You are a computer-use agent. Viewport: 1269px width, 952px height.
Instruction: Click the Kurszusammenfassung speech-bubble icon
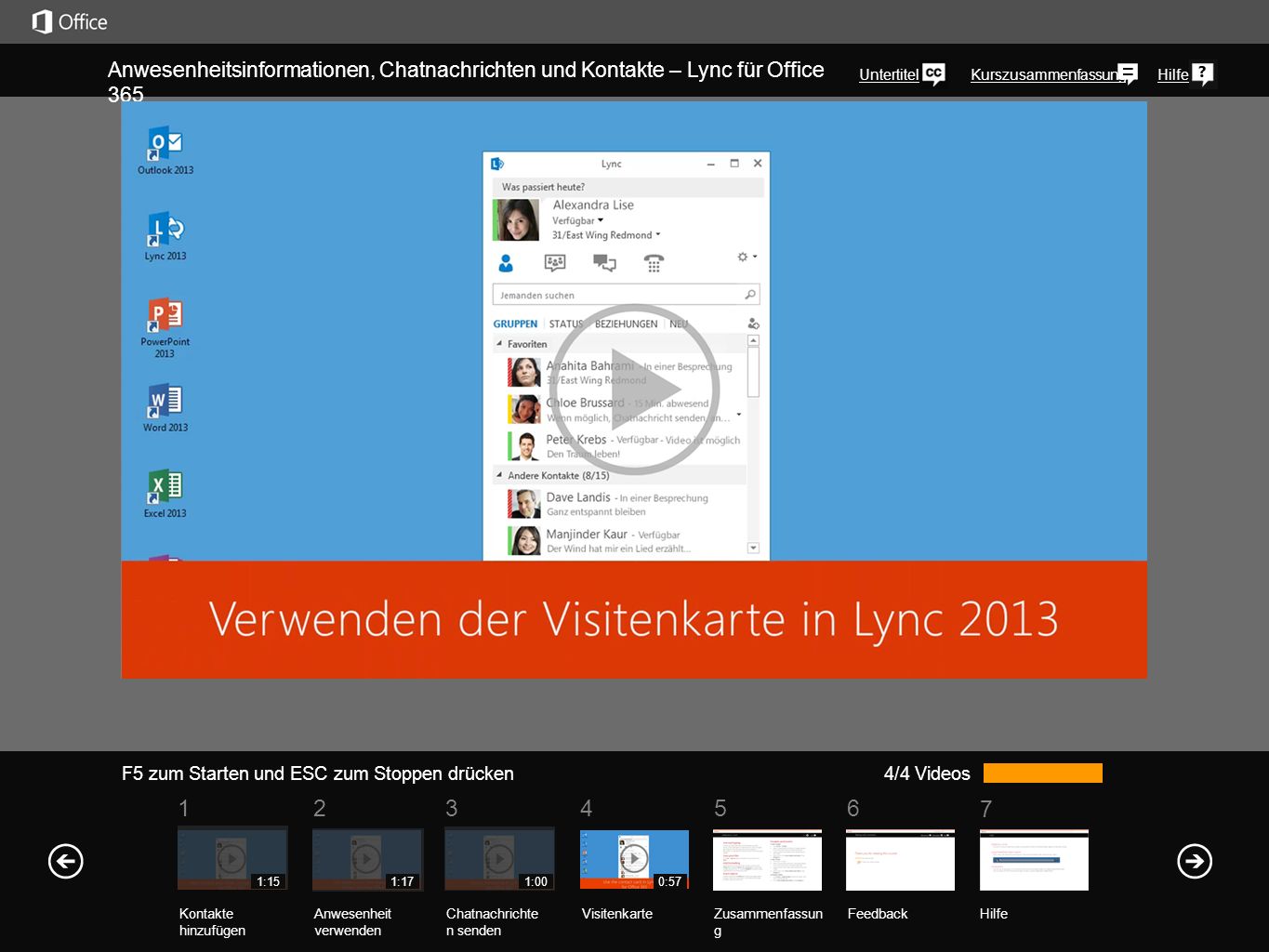(x=1128, y=73)
